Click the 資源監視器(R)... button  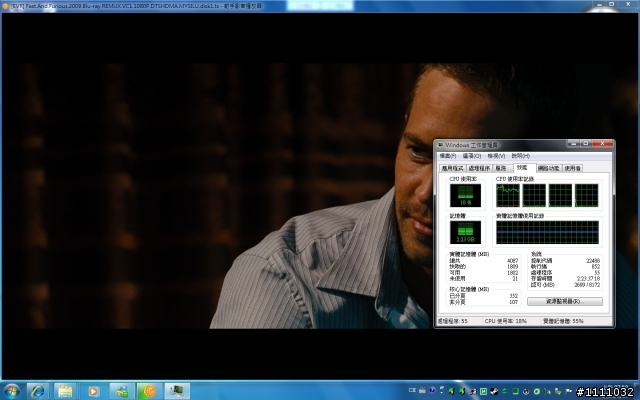click(x=565, y=301)
